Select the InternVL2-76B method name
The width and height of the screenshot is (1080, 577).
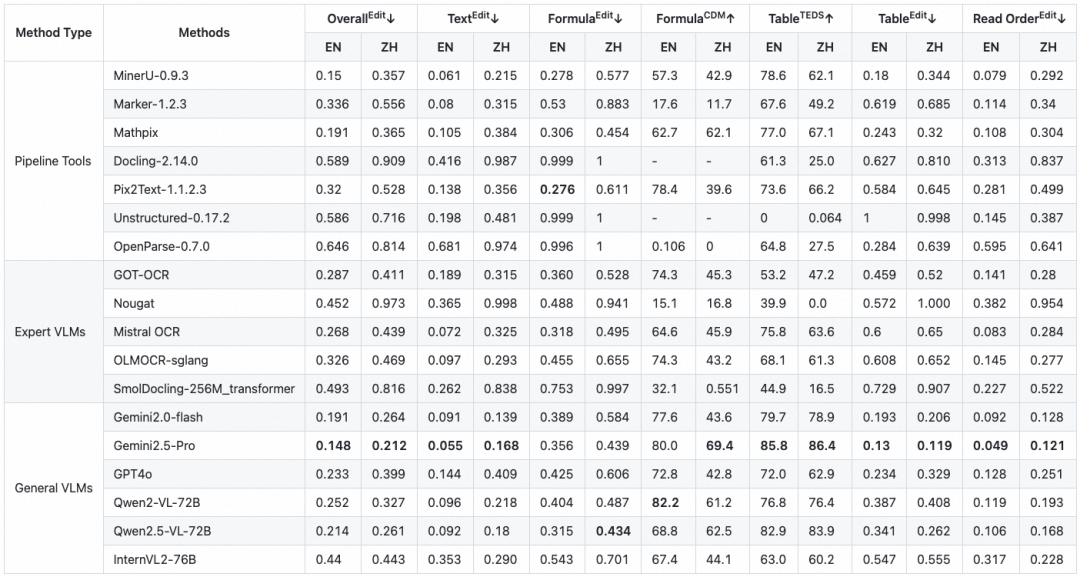click(154, 560)
